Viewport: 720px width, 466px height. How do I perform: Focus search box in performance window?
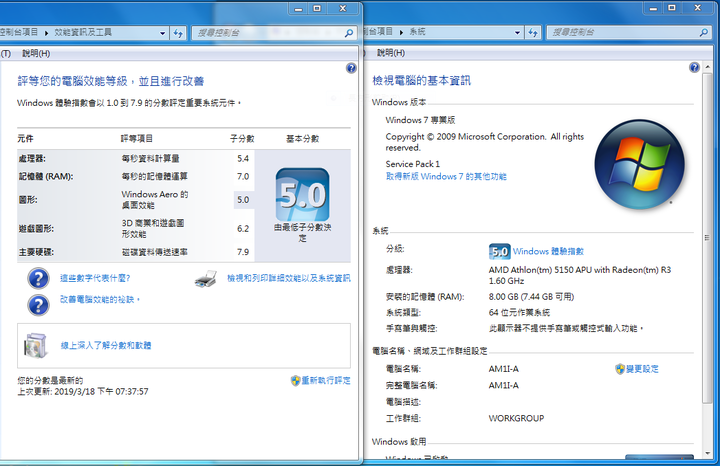point(269,33)
